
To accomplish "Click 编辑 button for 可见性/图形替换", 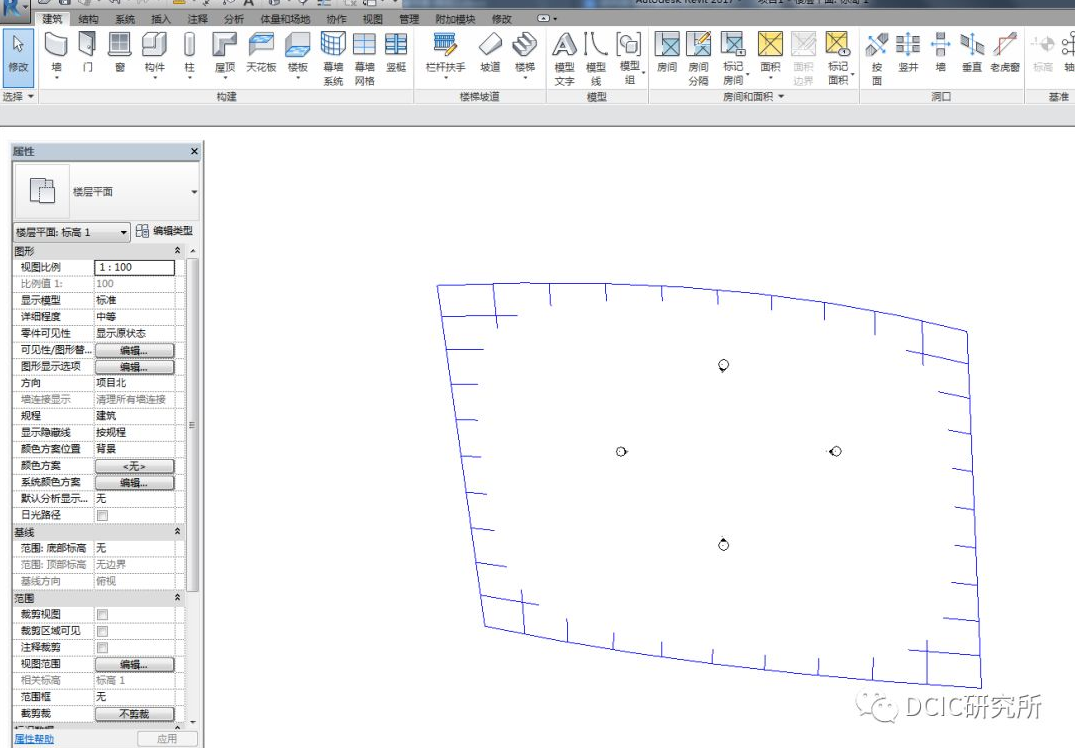I will click(134, 350).
